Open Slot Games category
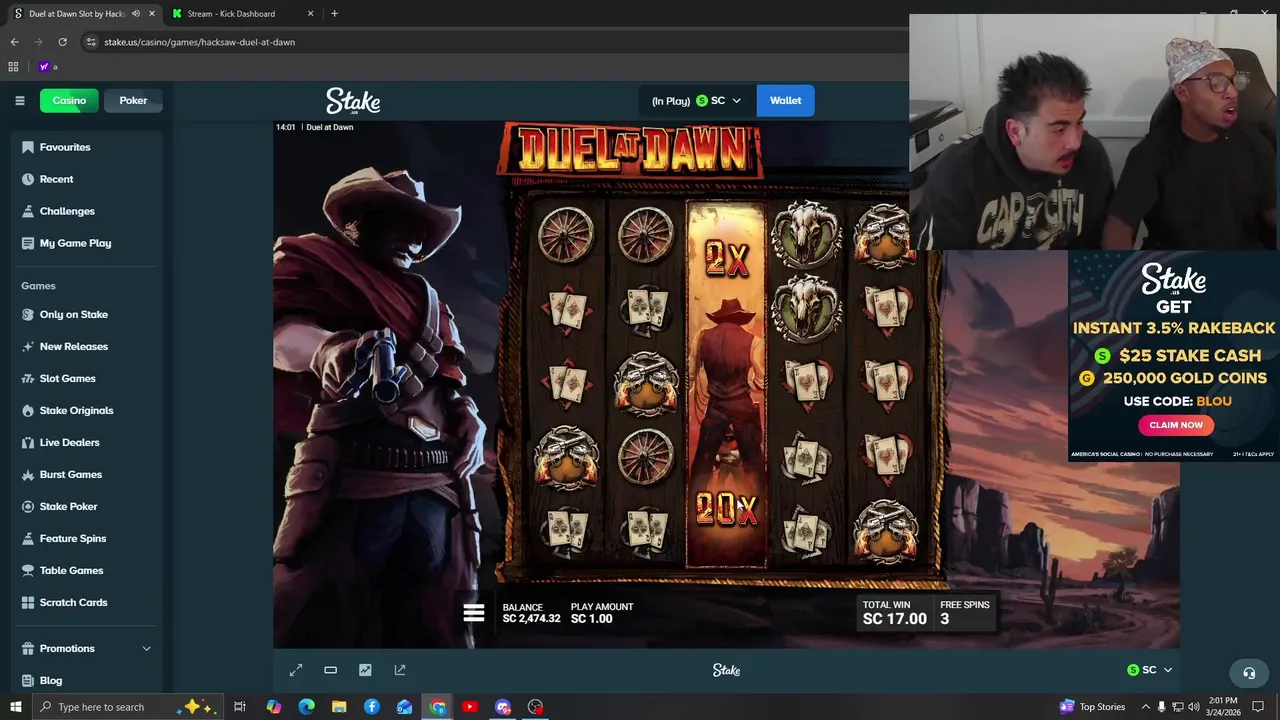Viewport: 1280px width, 720px height. pos(67,378)
